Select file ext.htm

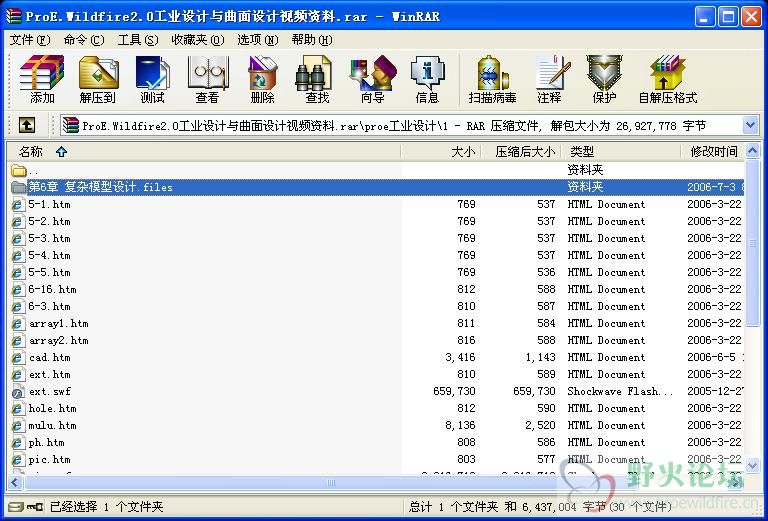pos(49,375)
